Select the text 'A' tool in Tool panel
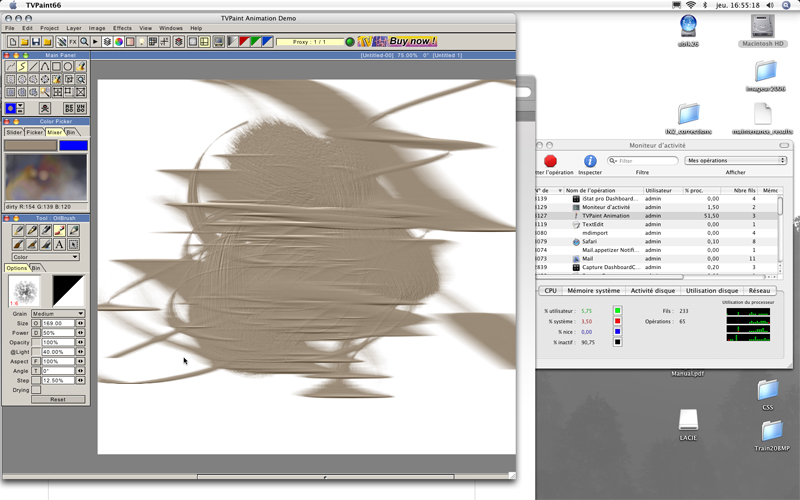 [x=59, y=244]
